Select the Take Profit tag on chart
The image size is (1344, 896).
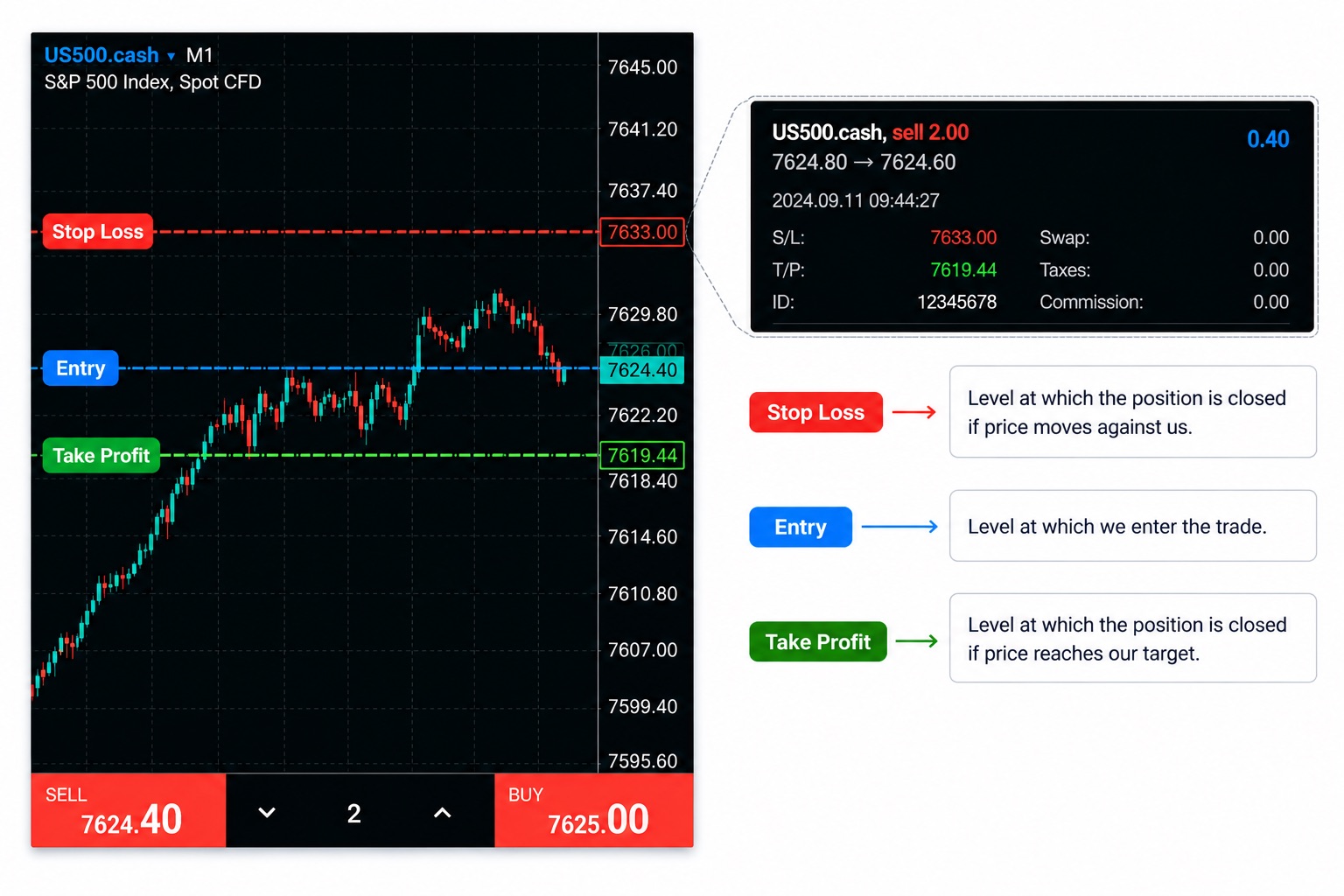pos(101,456)
